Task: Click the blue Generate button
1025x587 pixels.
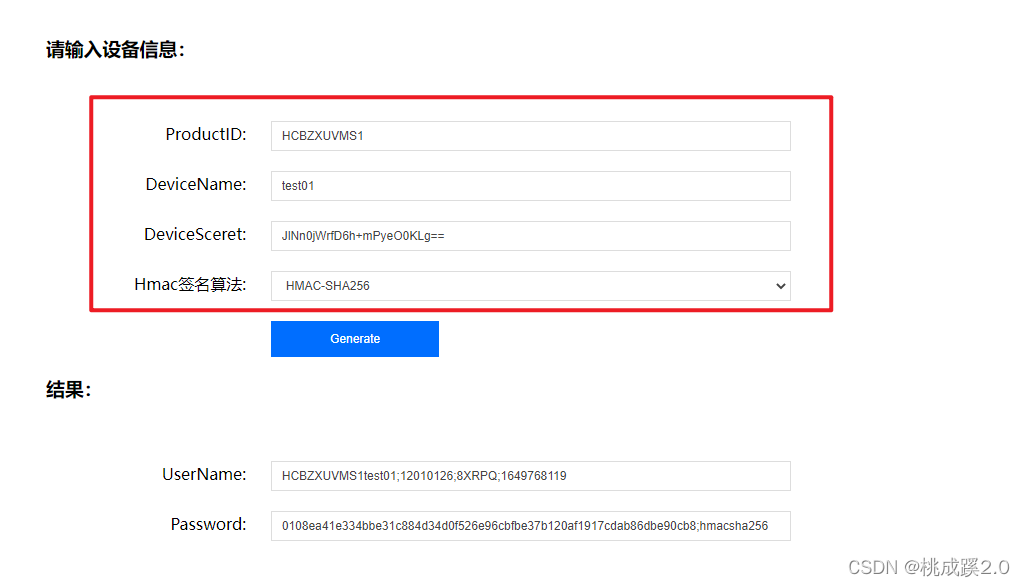Action: point(354,339)
